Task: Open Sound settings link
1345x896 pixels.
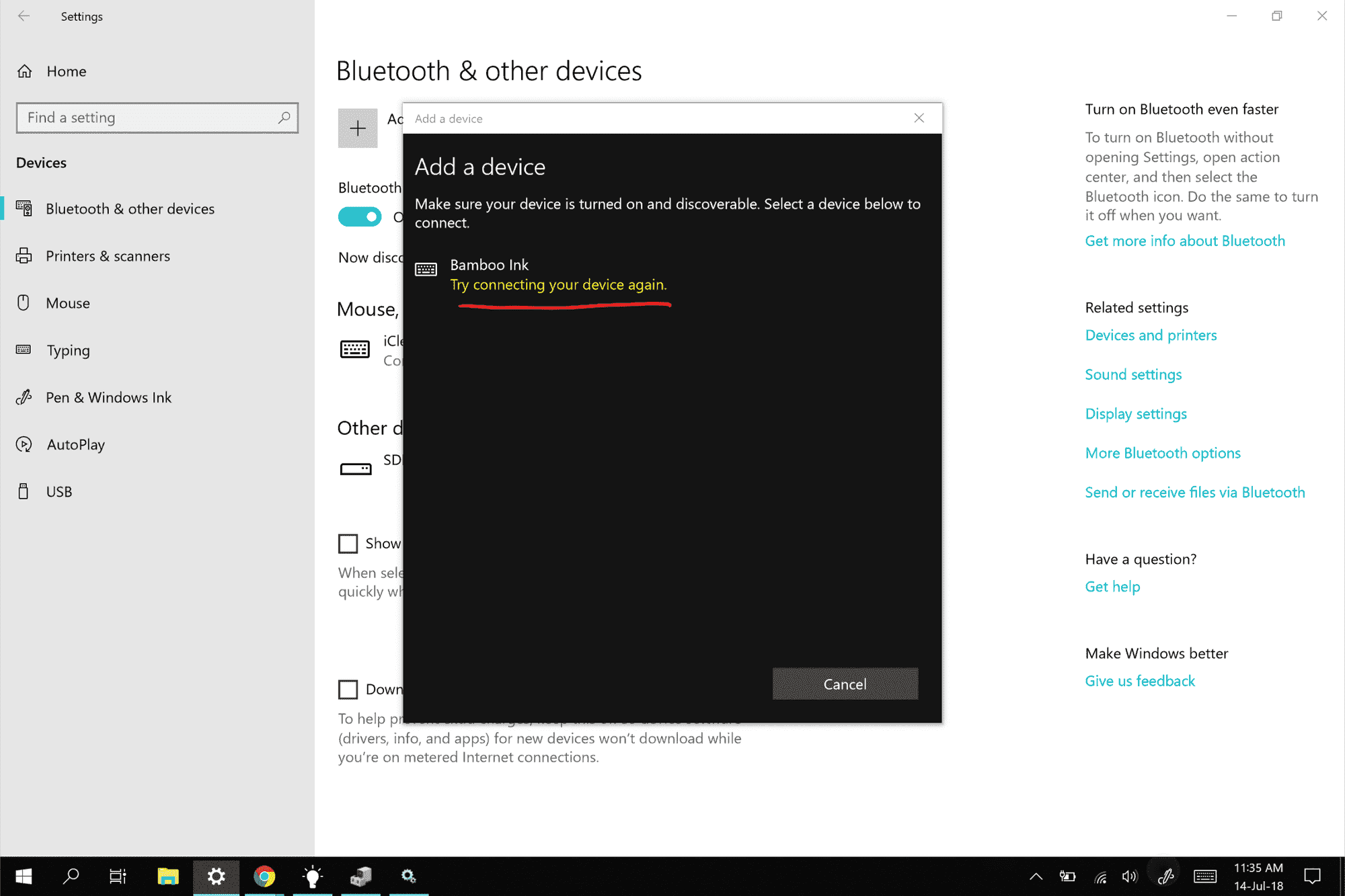Action: pyautogui.click(x=1133, y=374)
